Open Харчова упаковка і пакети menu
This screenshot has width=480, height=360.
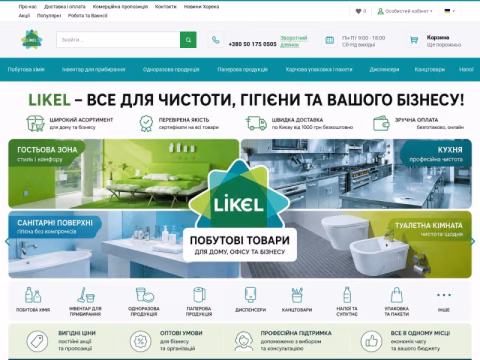[319, 69]
